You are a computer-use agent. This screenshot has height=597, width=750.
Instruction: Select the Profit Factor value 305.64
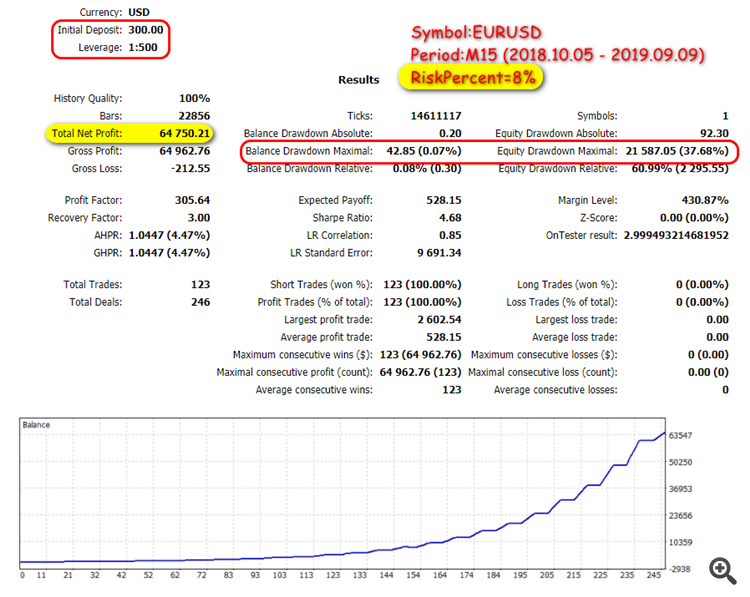pos(192,200)
